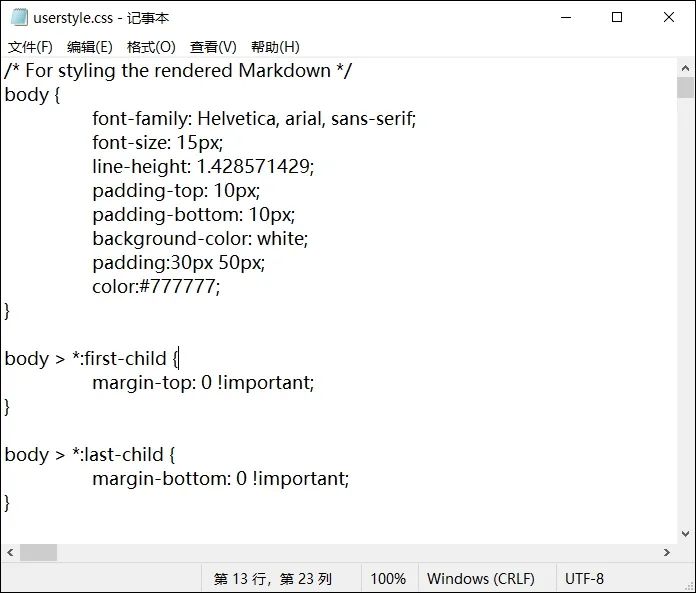Click the vertical scrollbar up arrow
The height and width of the screenshot is (593, 696).
click(686, 68)
